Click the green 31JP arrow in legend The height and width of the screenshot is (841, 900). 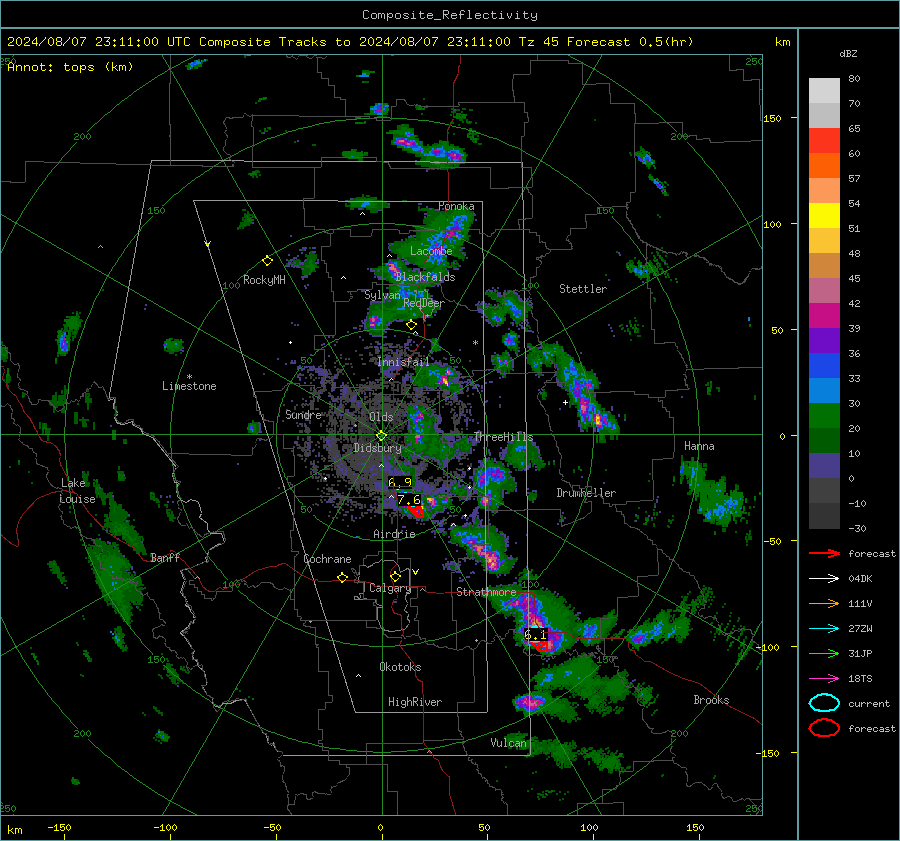824,653
